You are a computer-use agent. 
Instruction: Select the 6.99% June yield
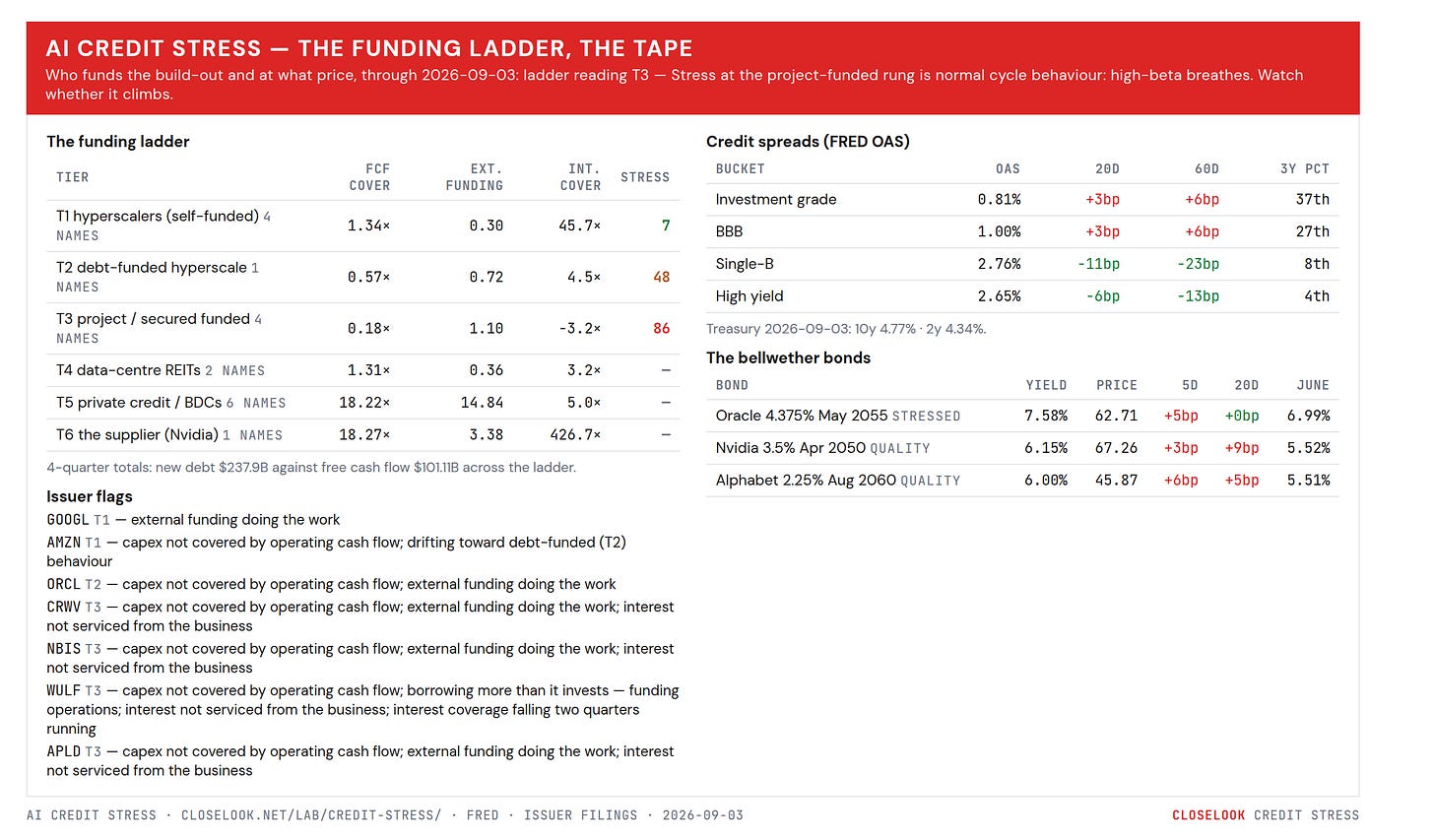[x=1309, y=416]
